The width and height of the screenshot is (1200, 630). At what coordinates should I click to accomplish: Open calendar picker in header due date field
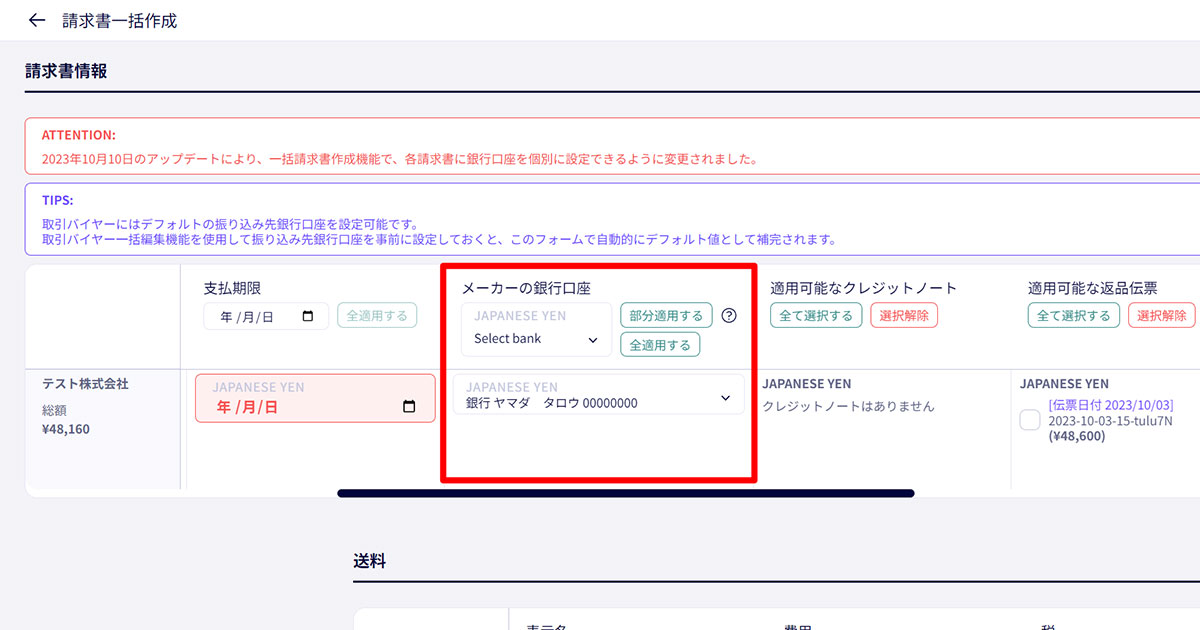point(308,316)
